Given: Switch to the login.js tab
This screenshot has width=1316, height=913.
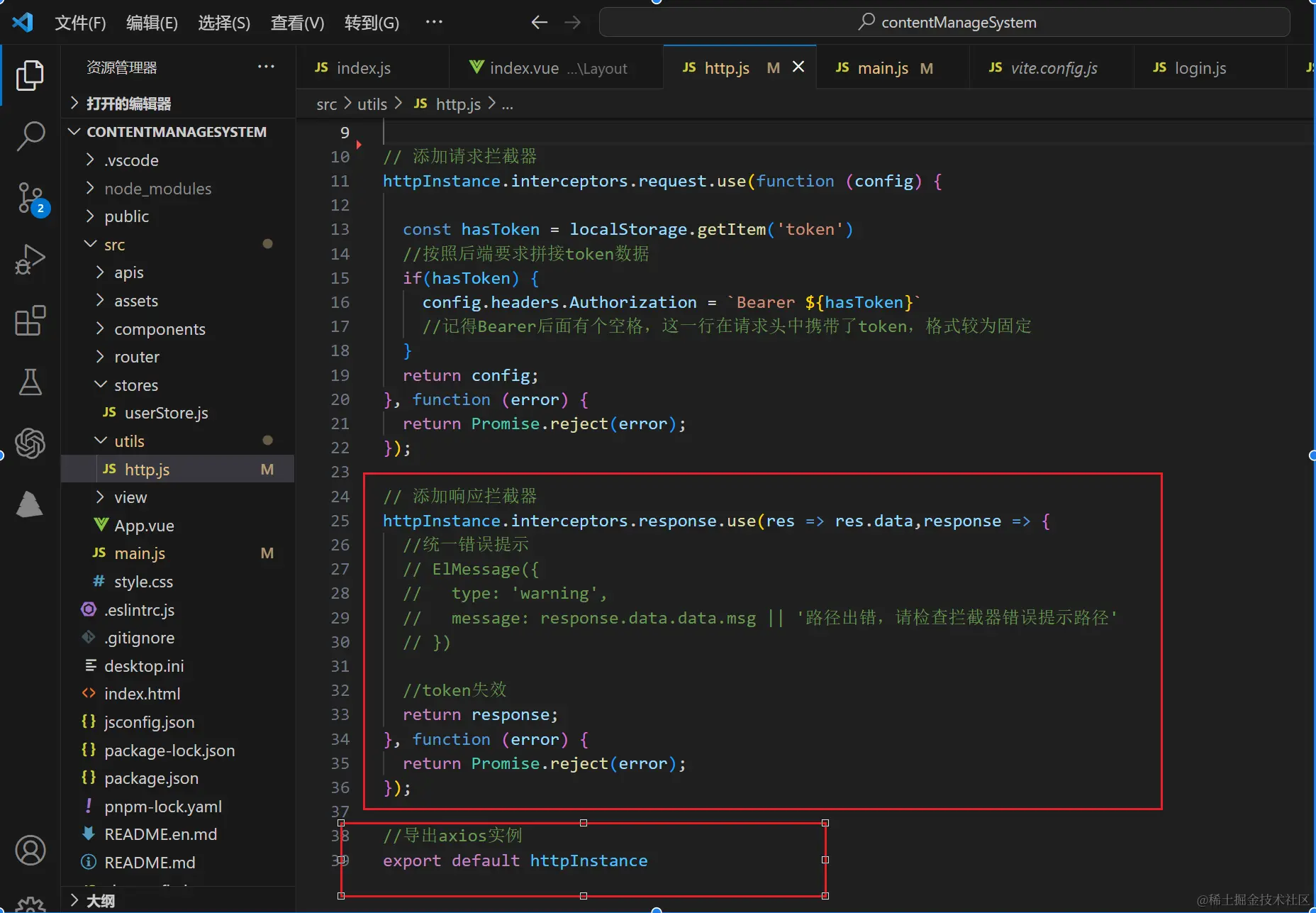Looking at the screenshot, I should pos(1210,67).
